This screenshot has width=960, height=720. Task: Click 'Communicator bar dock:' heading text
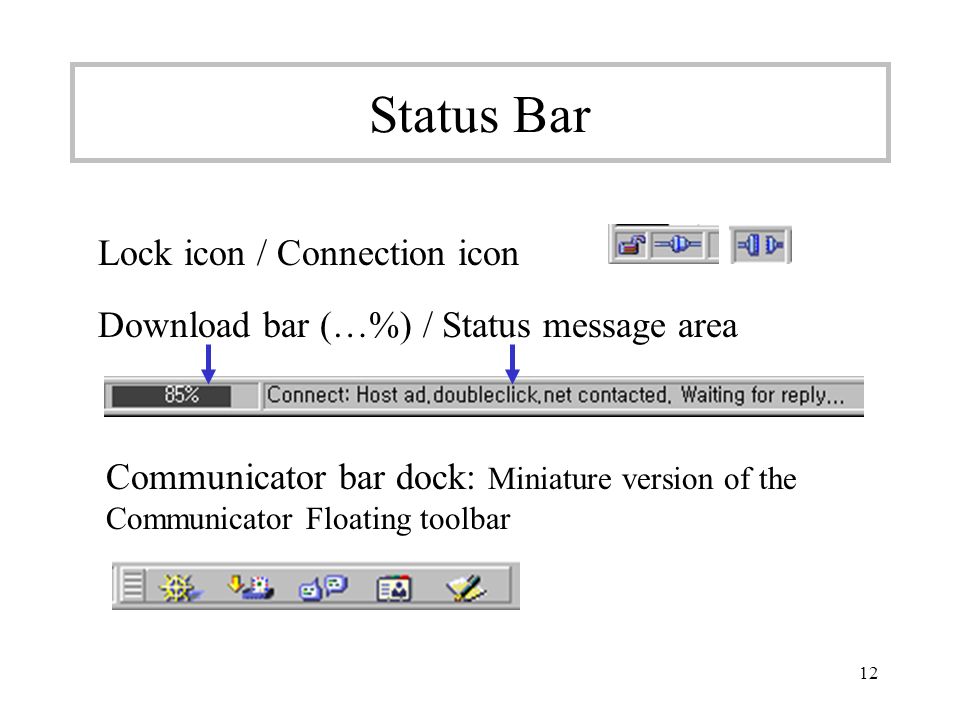click(x=290, y=477)
